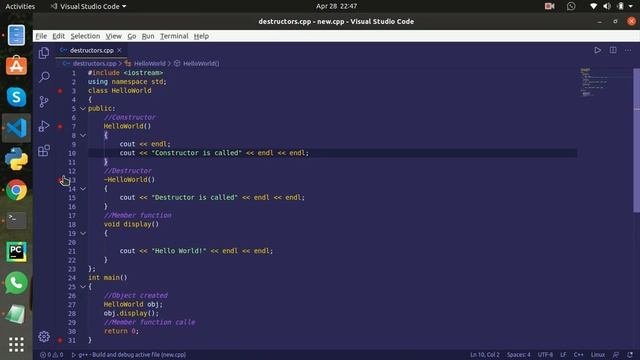This screenshot has height=360, width=640.
Task: Open the Go menu
Action: click(x=131, y=36)
